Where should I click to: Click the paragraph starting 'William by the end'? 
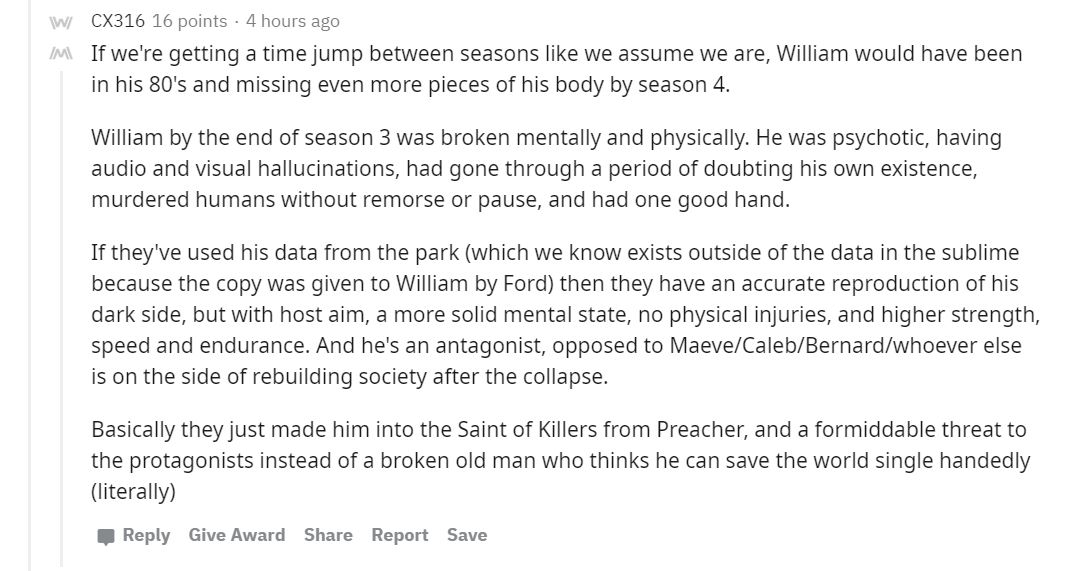546,168
